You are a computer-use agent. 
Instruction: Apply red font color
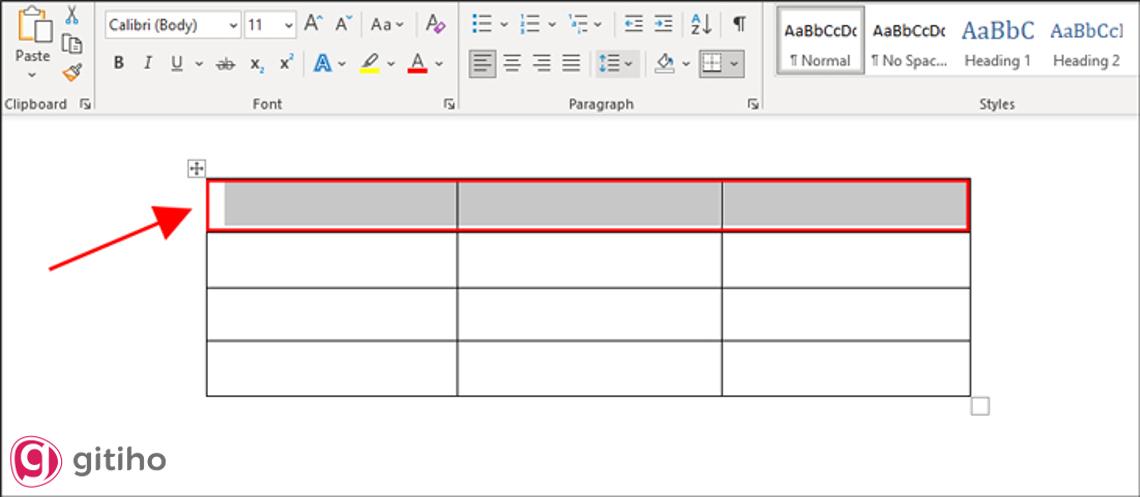click(x=417, y=64)
